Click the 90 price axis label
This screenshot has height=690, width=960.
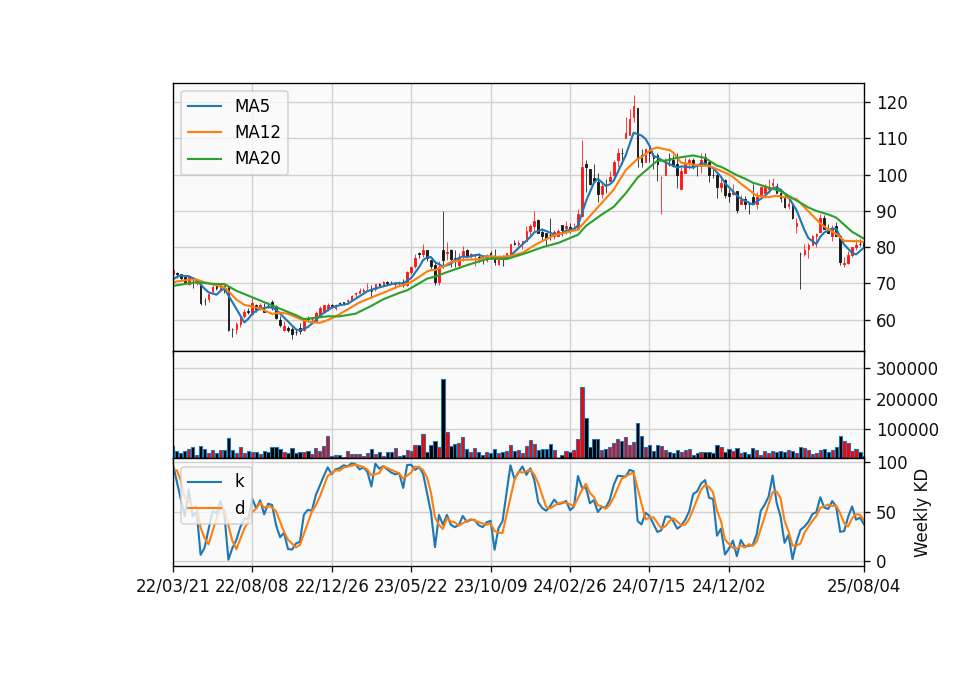pos(887,212)
